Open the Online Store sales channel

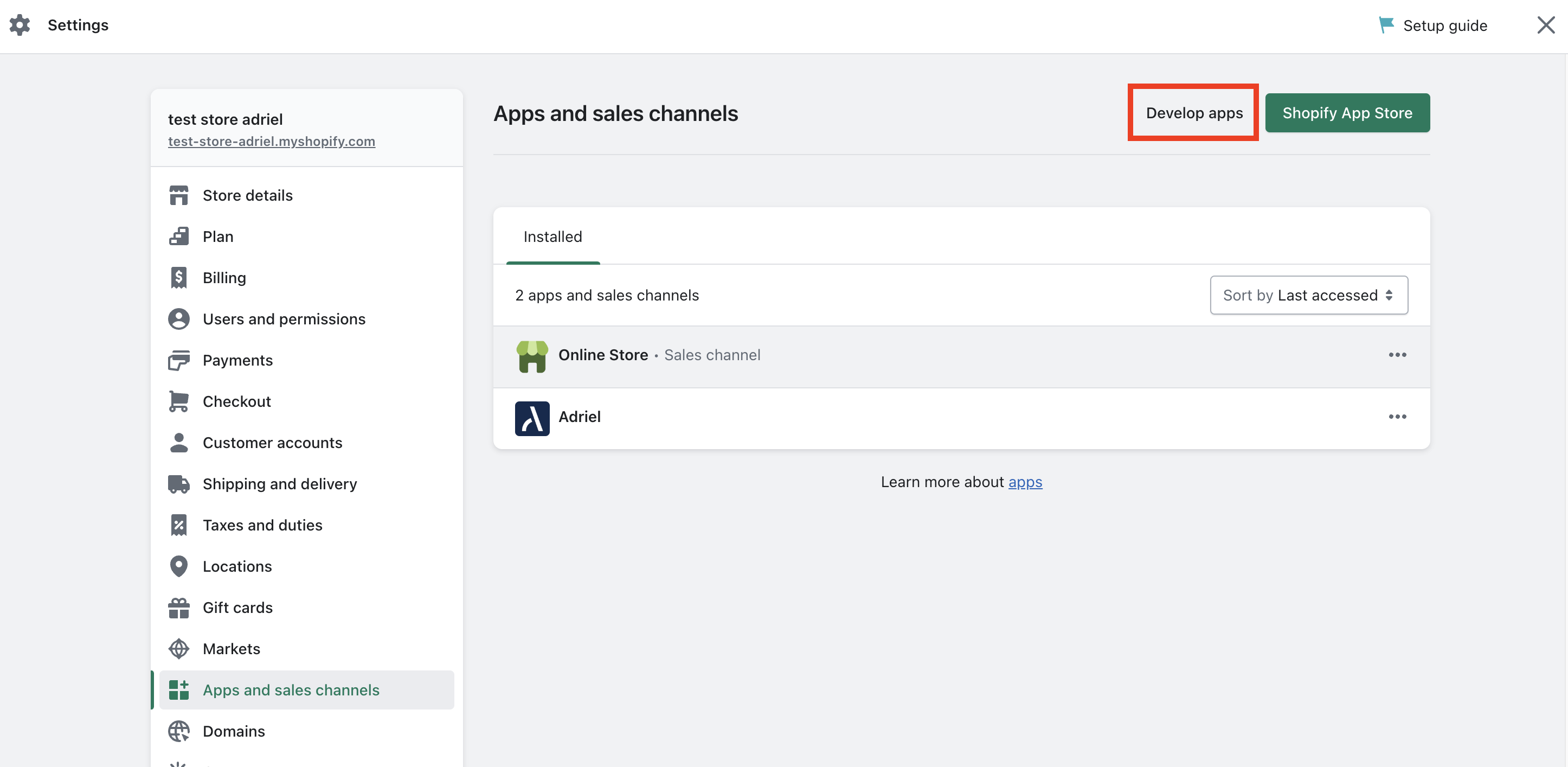[961, 356]
